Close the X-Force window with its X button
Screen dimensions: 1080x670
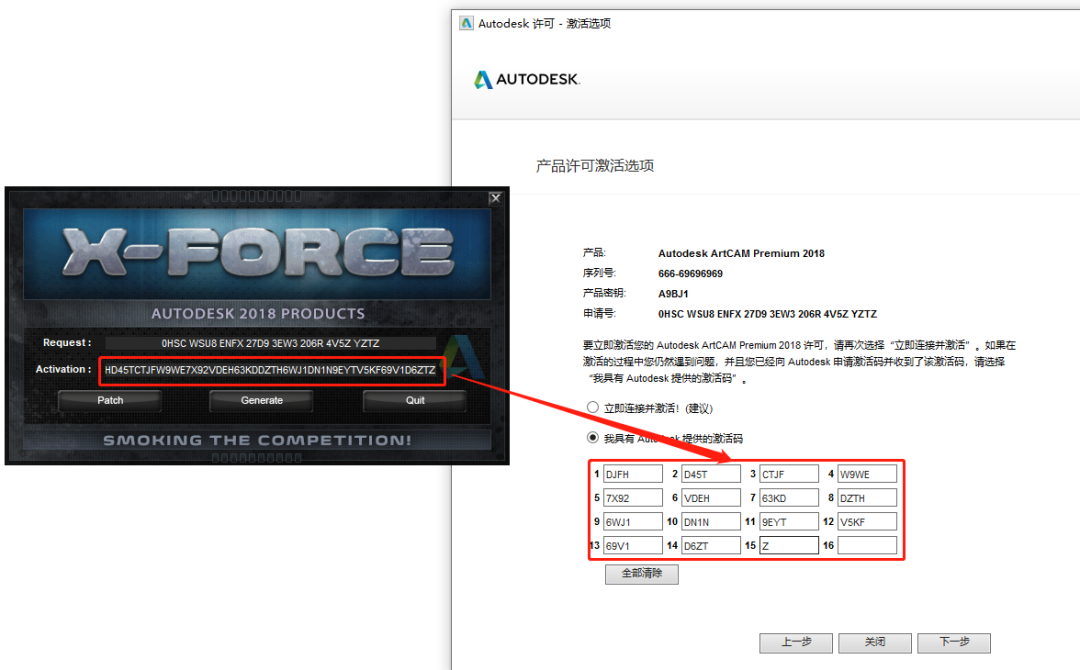(495, 198)
